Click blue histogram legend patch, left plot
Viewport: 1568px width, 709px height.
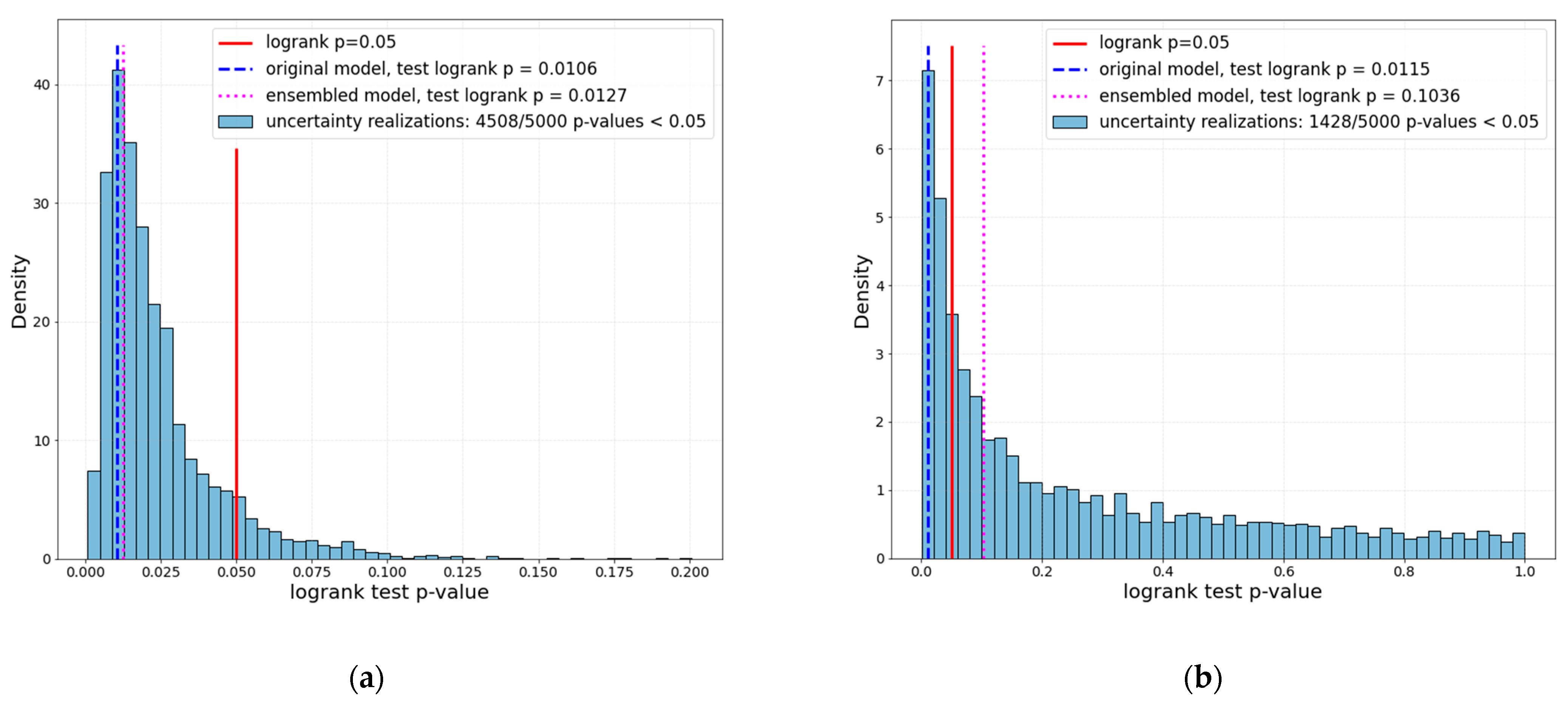235,122
